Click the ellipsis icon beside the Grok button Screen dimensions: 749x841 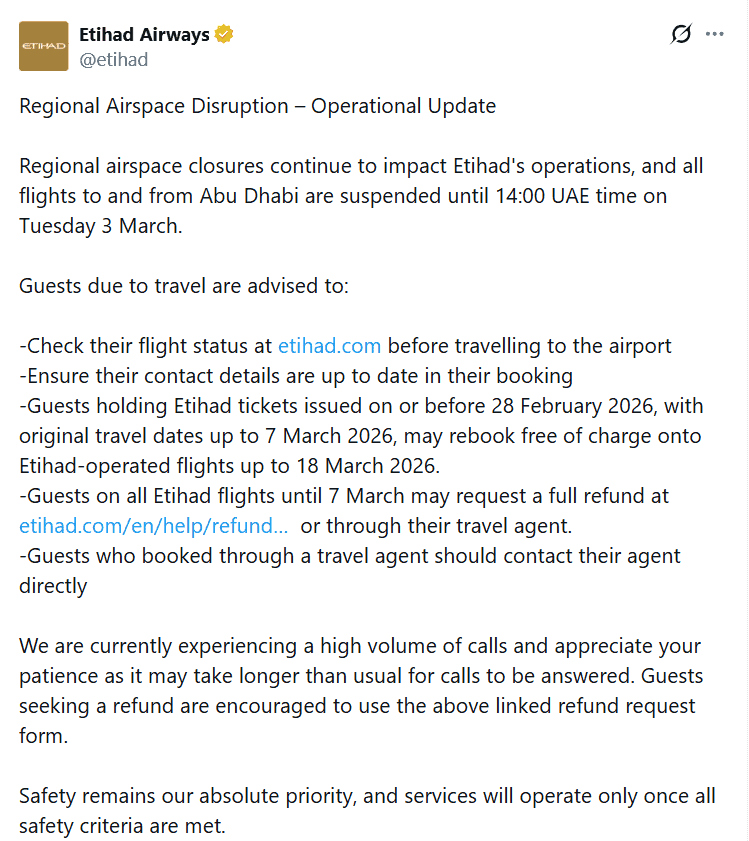[716, 33]
